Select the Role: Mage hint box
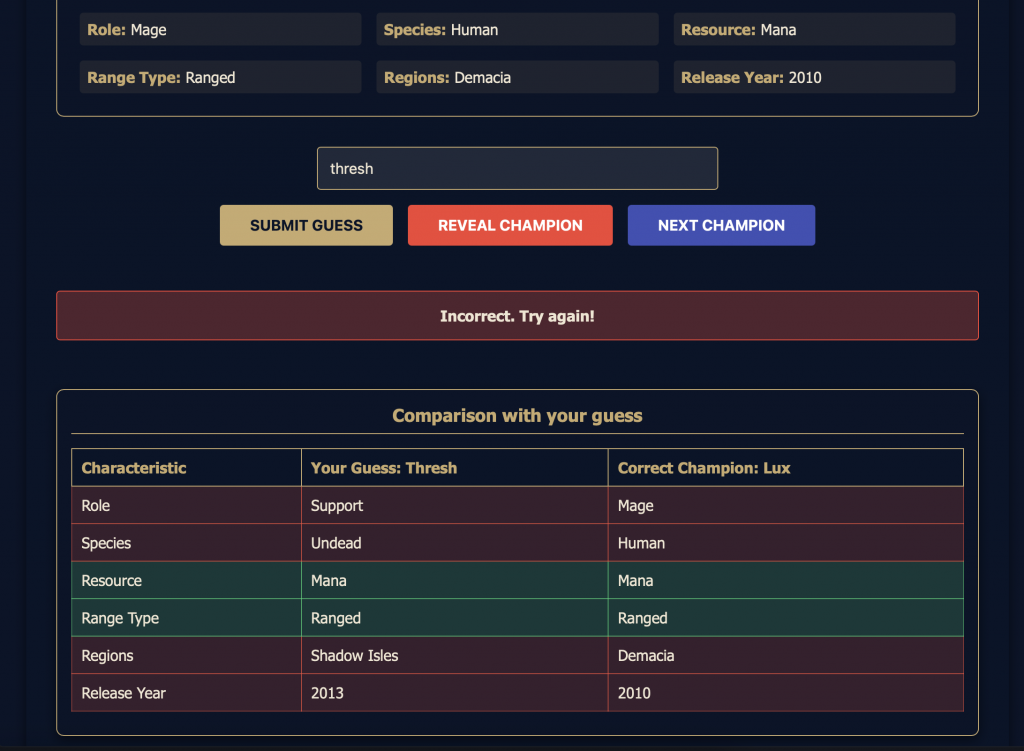The width and height of the screenshot is (1024, 751). tap(220, 30)
